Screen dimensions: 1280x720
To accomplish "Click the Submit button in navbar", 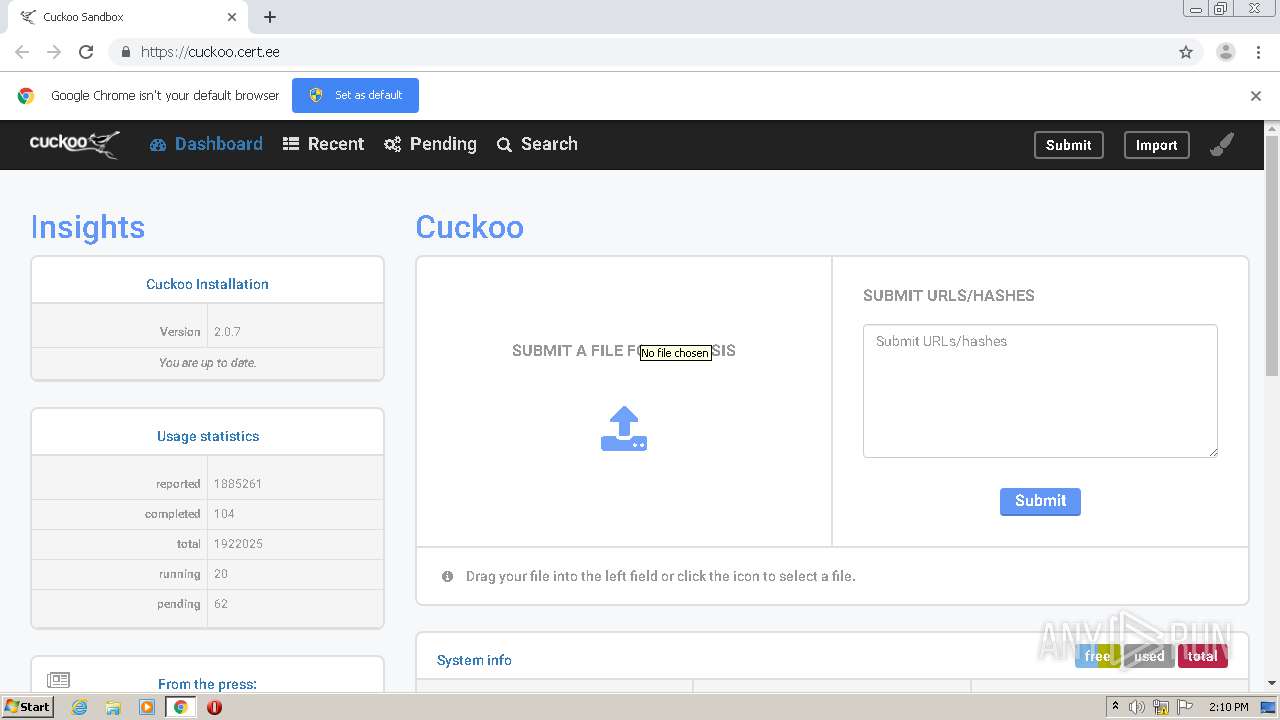I will [x=1069, y=145].
